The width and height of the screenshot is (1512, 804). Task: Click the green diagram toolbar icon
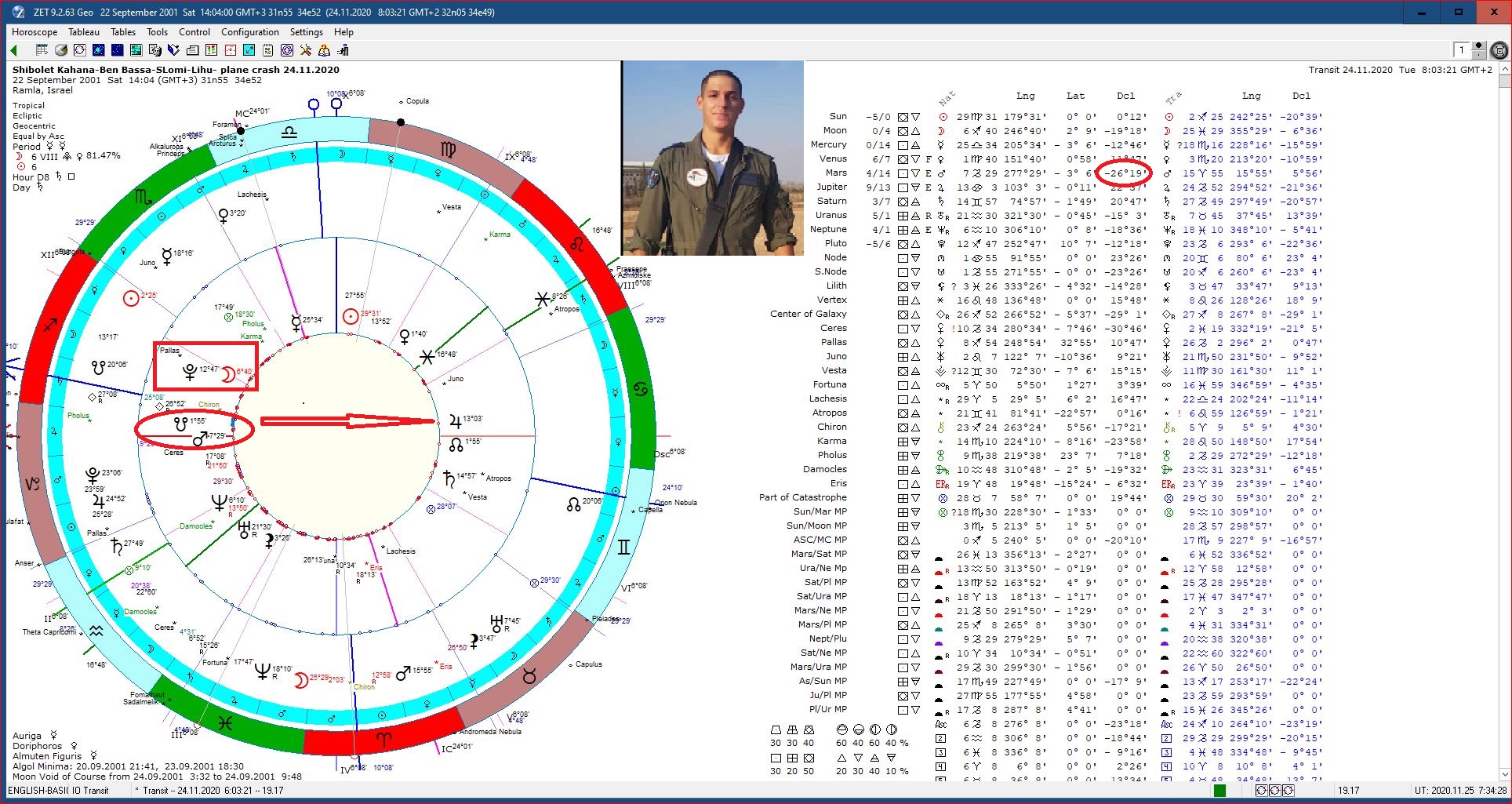(x=136, y=50)
